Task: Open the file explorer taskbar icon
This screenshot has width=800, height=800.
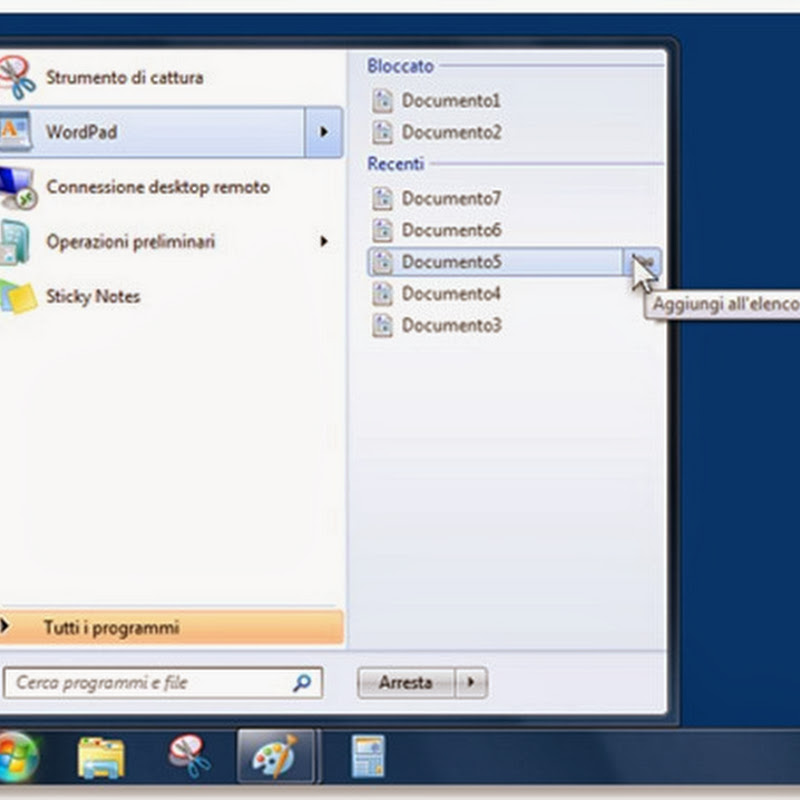Action: [101, 758]
